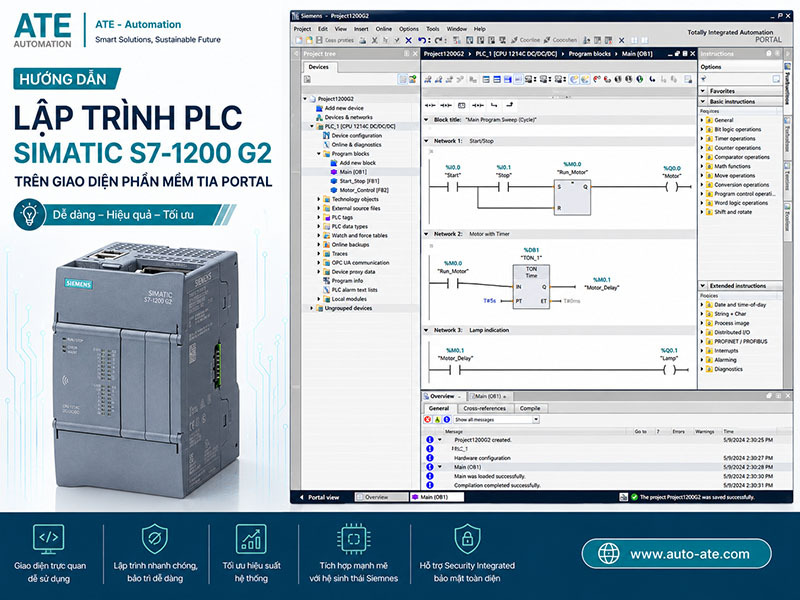Image resolution: width=800 pixels, height=600 pixels.
Task: Open the Show all messages dropdown
Action: 536,419
